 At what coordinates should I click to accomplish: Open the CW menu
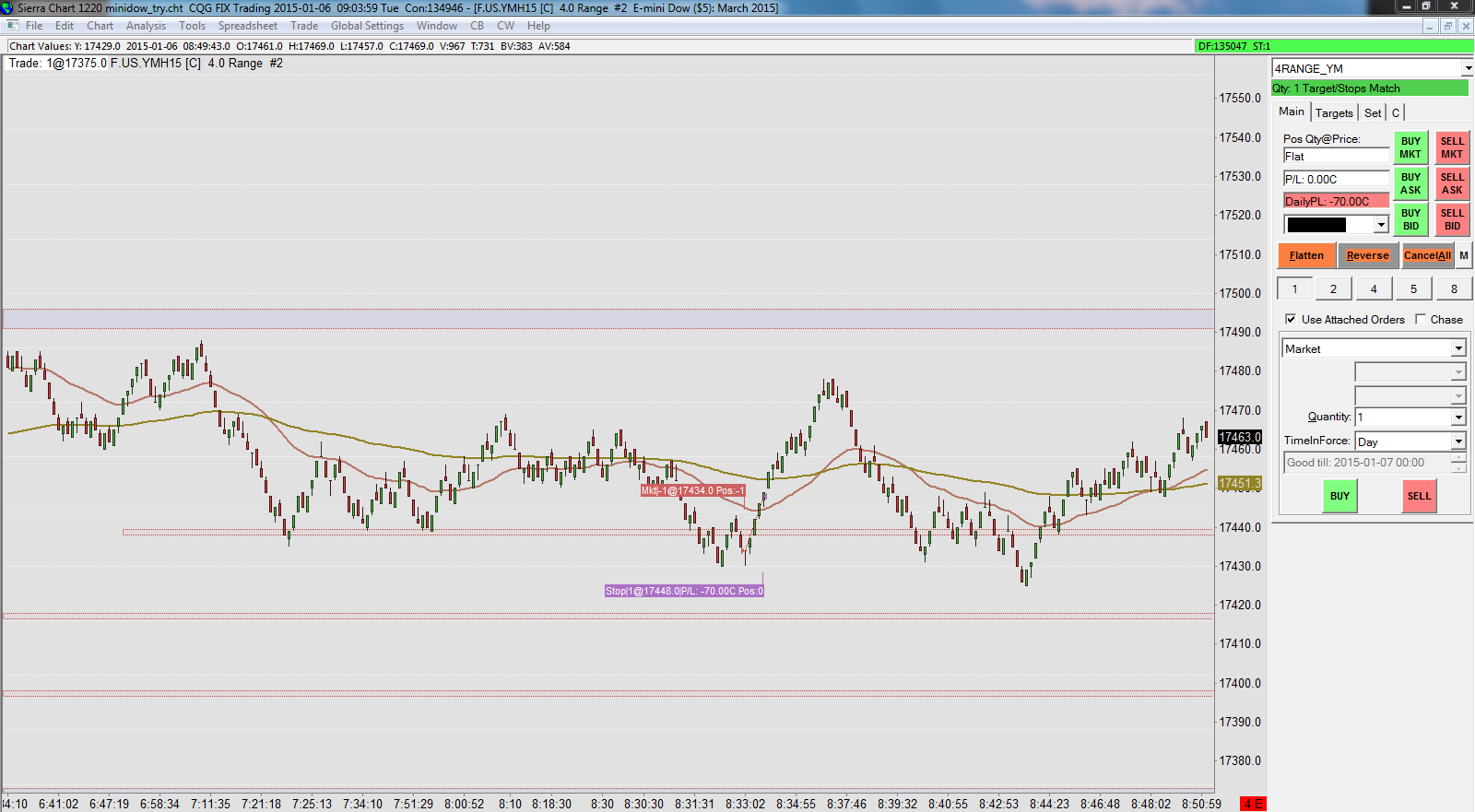[x=506, y=26]
